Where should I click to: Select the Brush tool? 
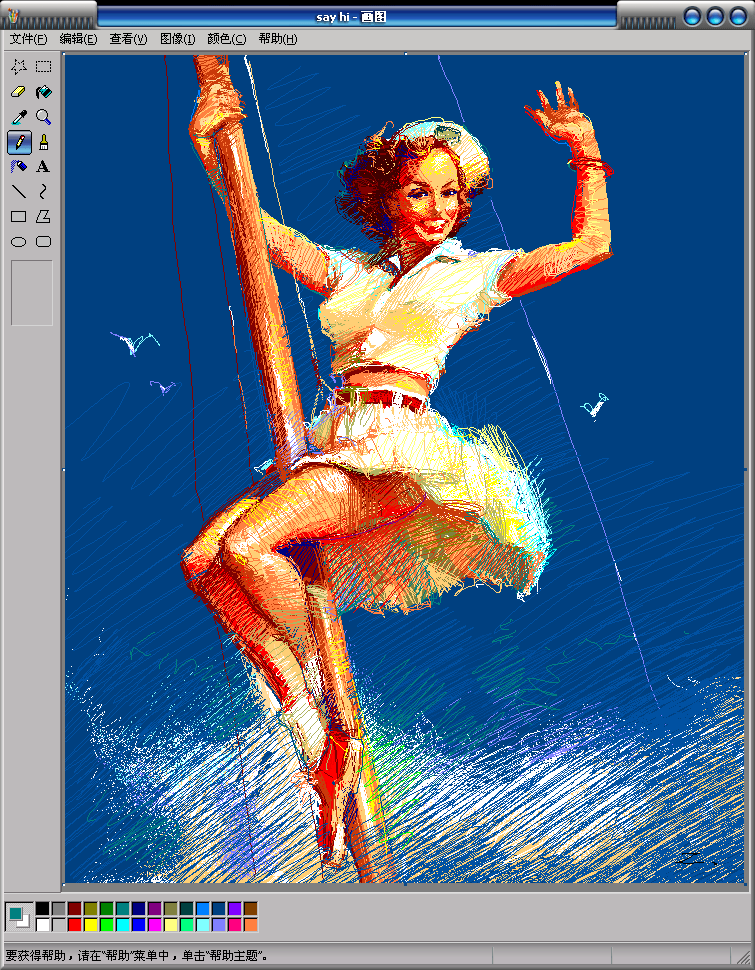point(43,142)
